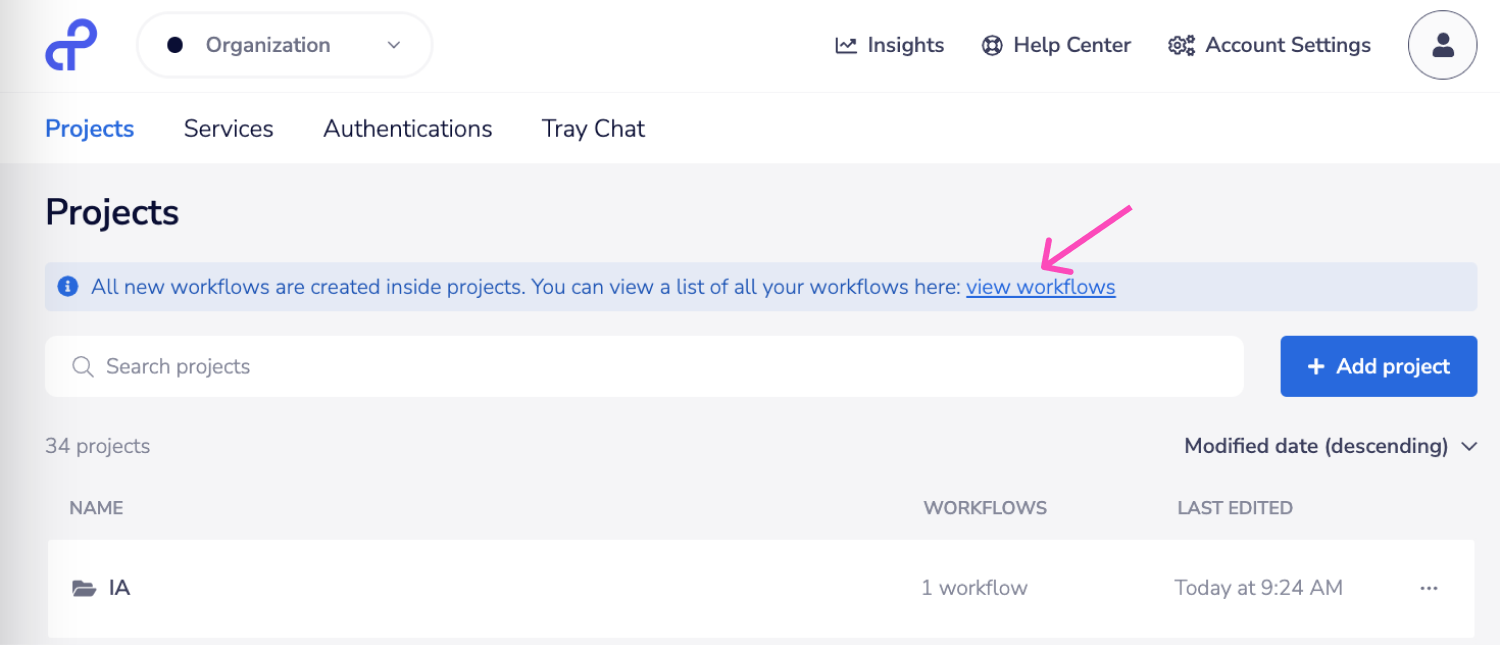This screenshot has width=1500, height=645.
Task: Open the Authentications tab
Action: (407, 128)
